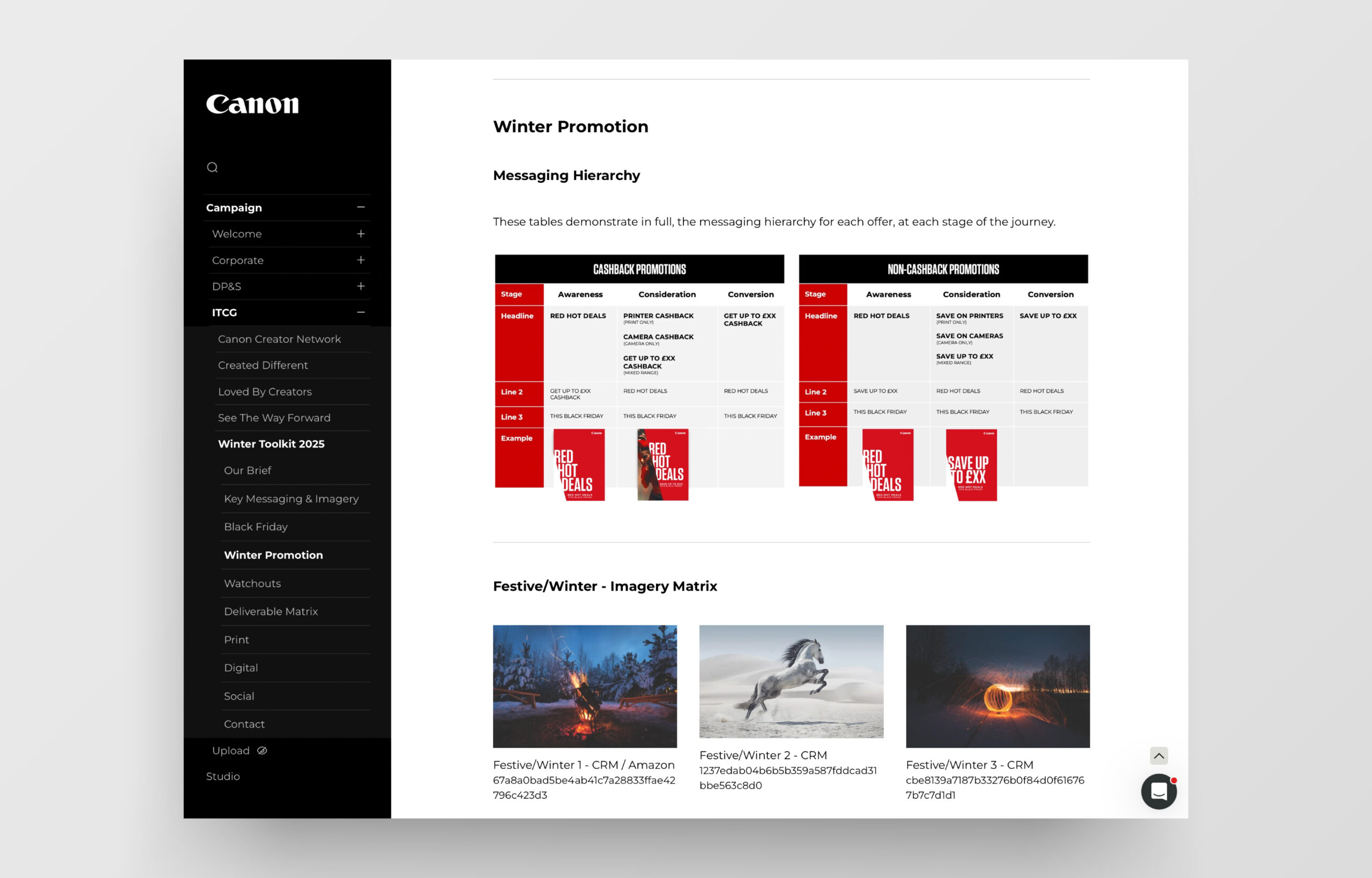Image resolution: width=1372 pixels, height=878 pixels.
Task: Select Deliverable Matrix in sidebar
Action: tap(271, 611)
